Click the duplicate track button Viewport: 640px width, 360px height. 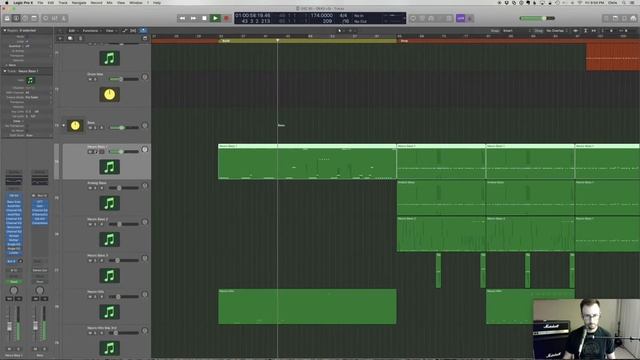pos(70,38)
